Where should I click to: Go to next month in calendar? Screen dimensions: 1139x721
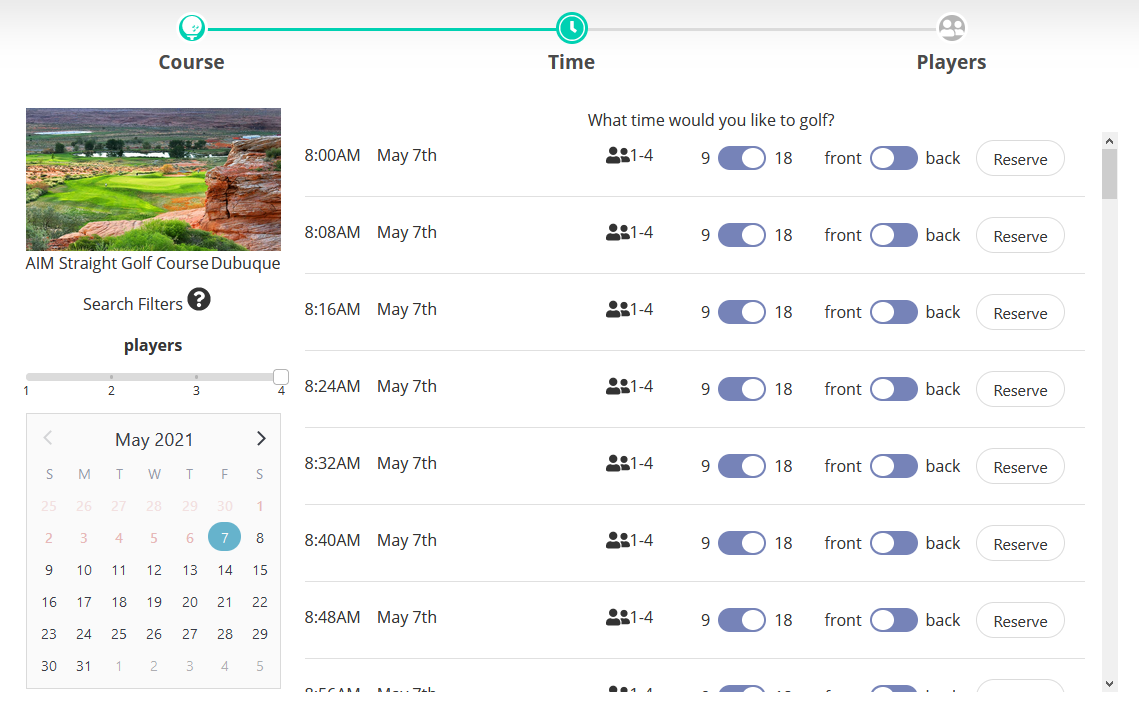coord(261,439)
